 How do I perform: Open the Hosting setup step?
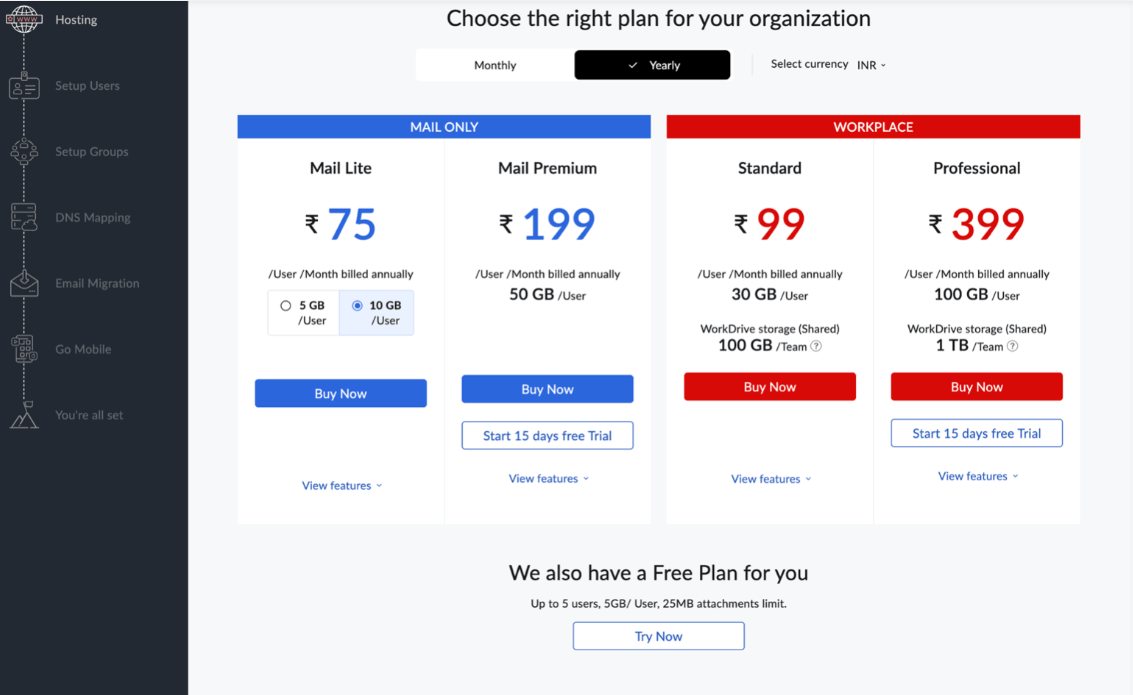point(24,19)
